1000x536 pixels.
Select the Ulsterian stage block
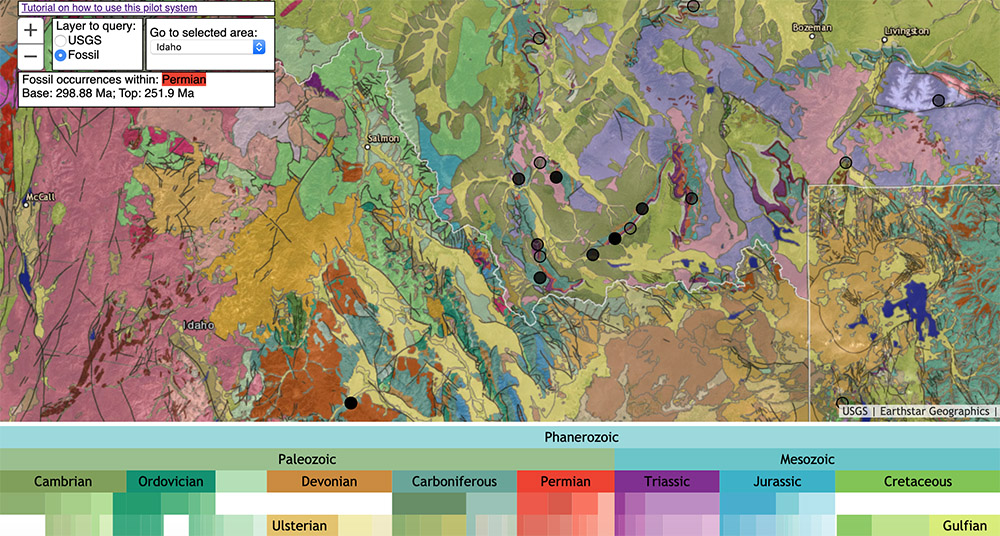tap(300, 526)
